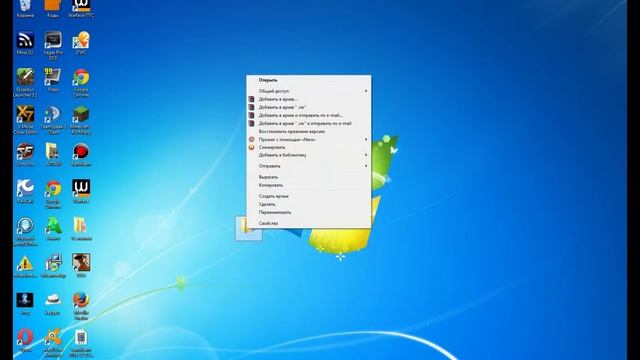Choose Добавить в архив и отправить по e-mail...
The width and height of the screenshot is (640, 360).
pos(309,115)
